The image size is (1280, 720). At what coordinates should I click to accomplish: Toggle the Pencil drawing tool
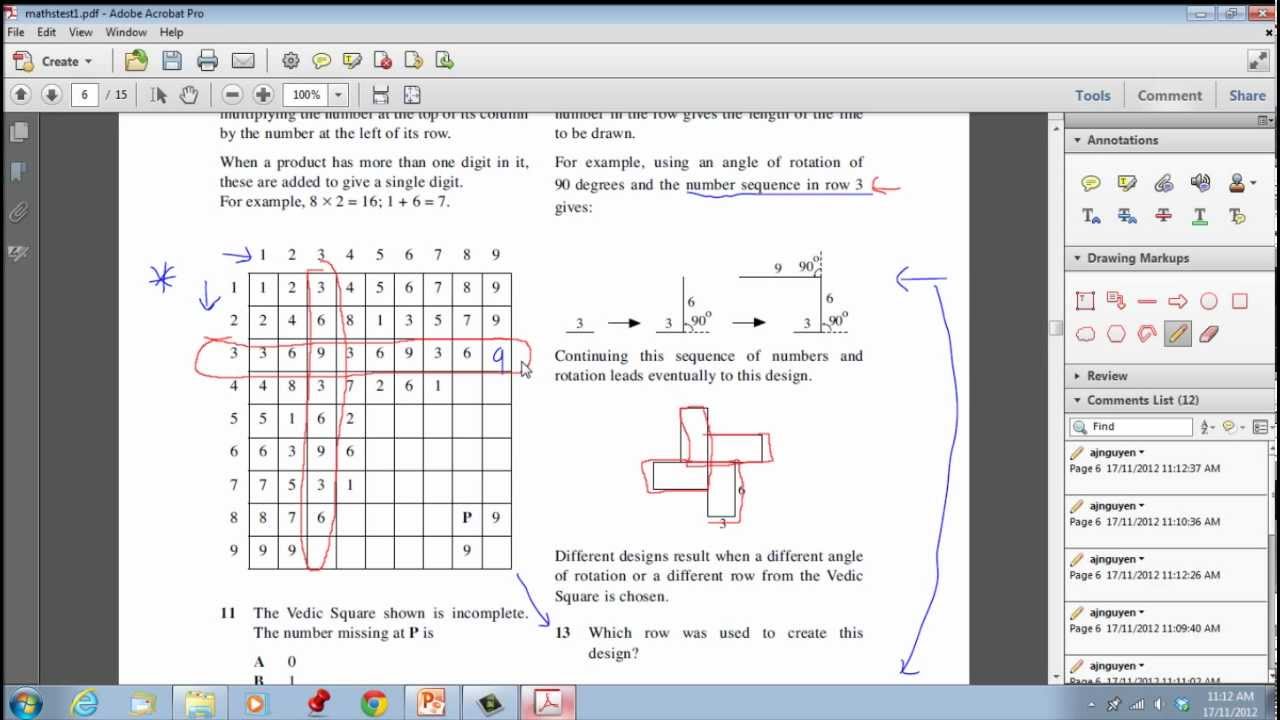pos(1178,334)
